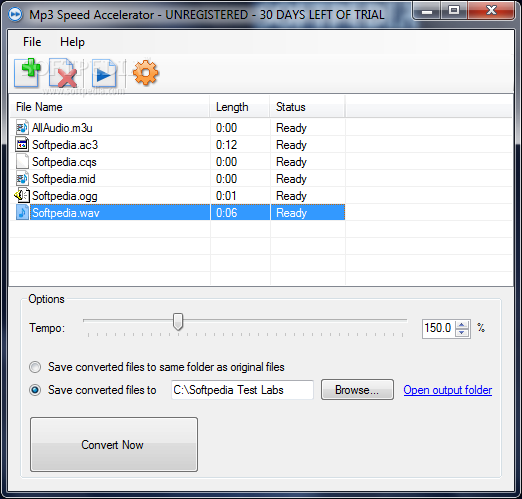Click the AllAudio.m3u file icon
Image resolution: width=522 pixels, height=499 pixels.
(x=22, y=127)
